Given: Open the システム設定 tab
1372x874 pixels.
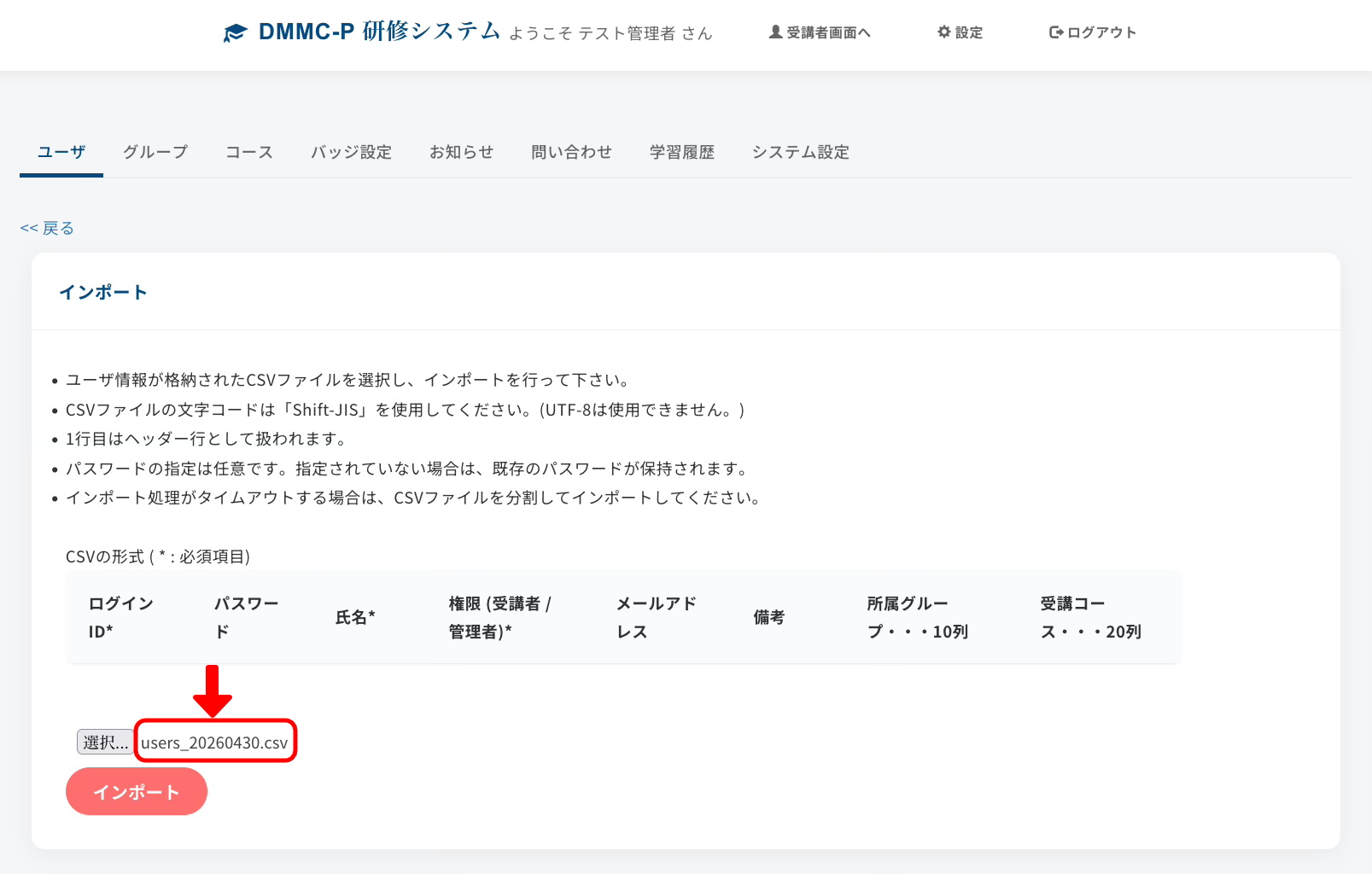Looking at the screenshot, I should [800, 152].
